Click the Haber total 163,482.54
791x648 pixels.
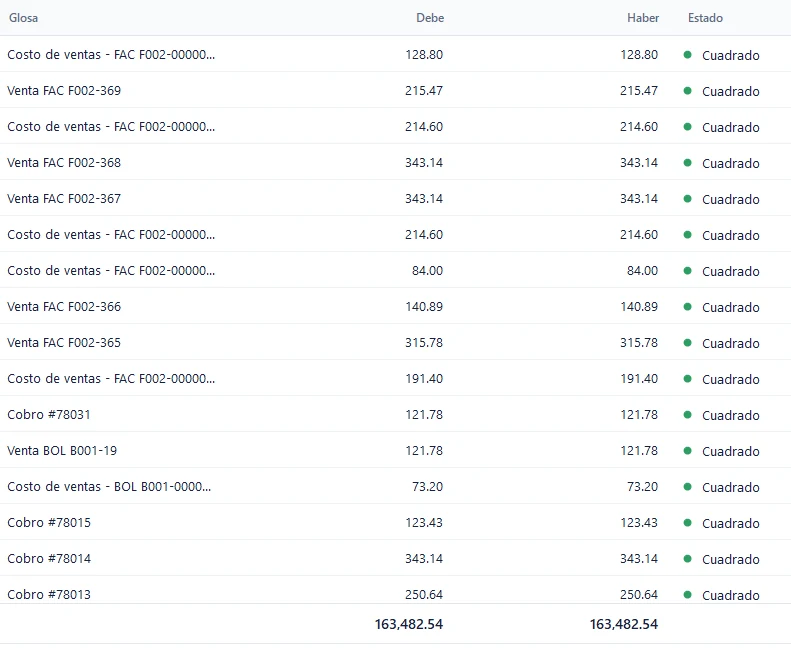(624, 624)
